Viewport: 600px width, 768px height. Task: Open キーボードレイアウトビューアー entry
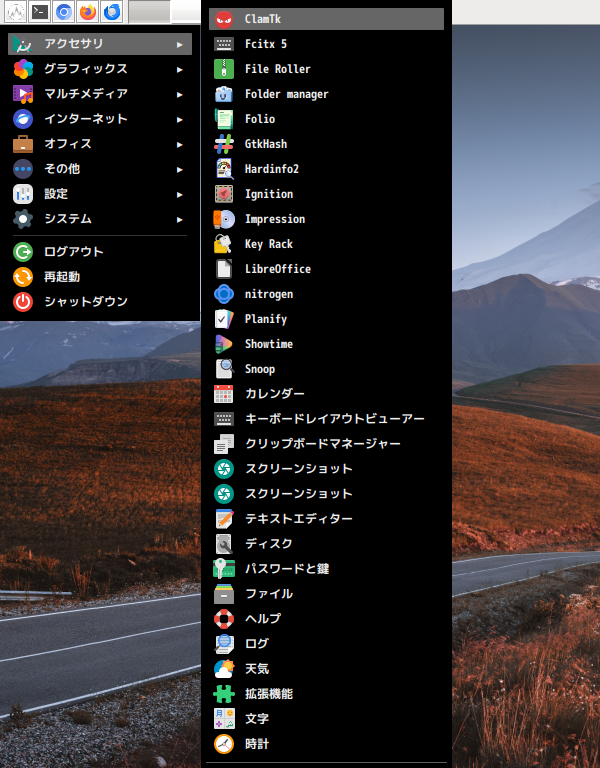click(x=326, y=419)
